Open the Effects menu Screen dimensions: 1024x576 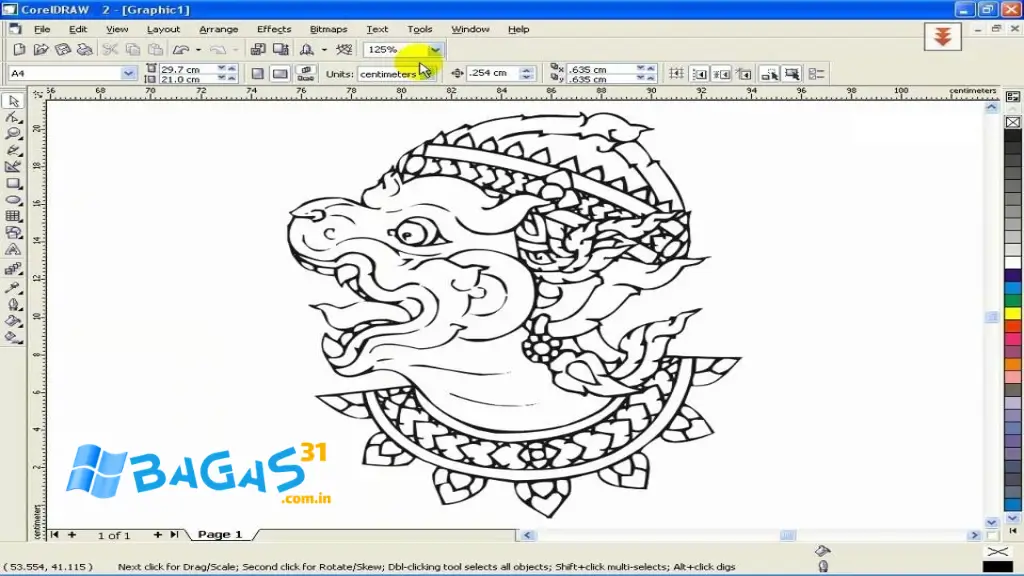tap(273, 28)
